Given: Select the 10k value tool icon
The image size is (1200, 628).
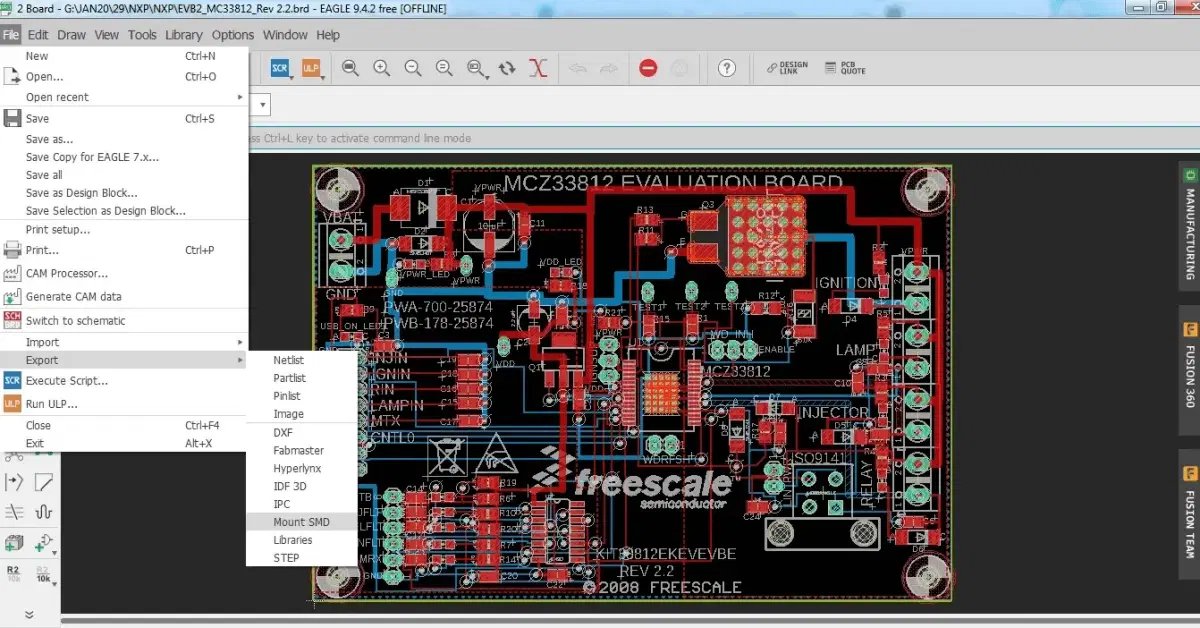Looking at the screenshot, I should (x=43, y=573).
